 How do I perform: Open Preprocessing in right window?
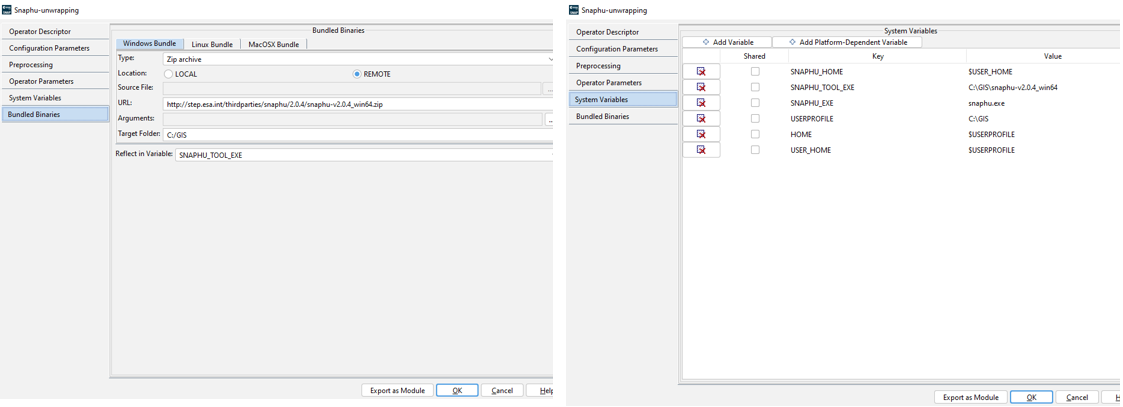point(623,65)
